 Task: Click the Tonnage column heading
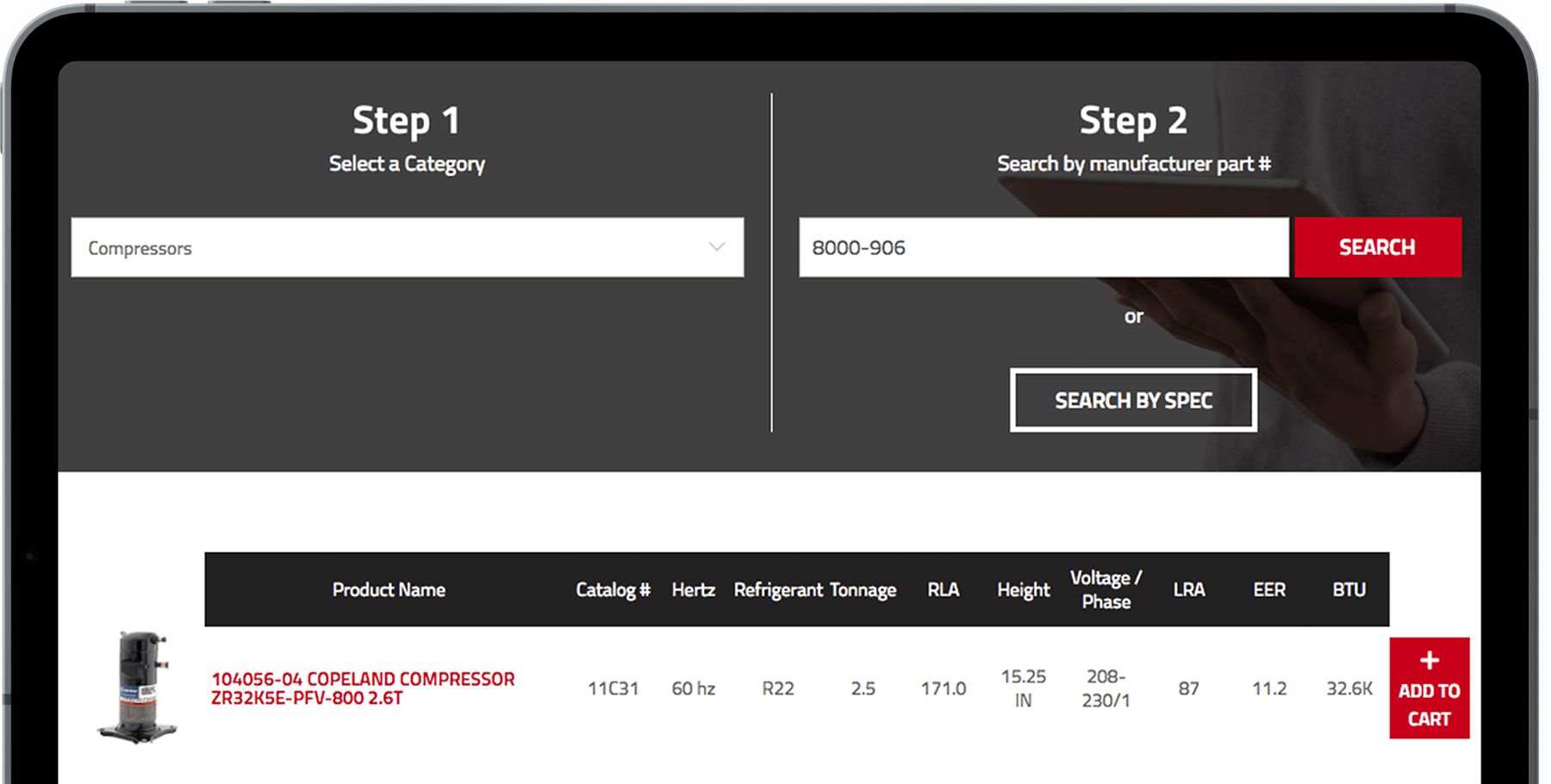point(863,589)
